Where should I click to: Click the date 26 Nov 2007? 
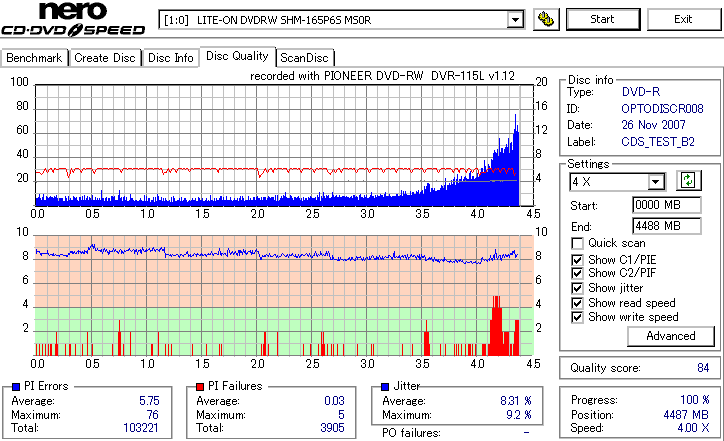[x=653, y=125]
